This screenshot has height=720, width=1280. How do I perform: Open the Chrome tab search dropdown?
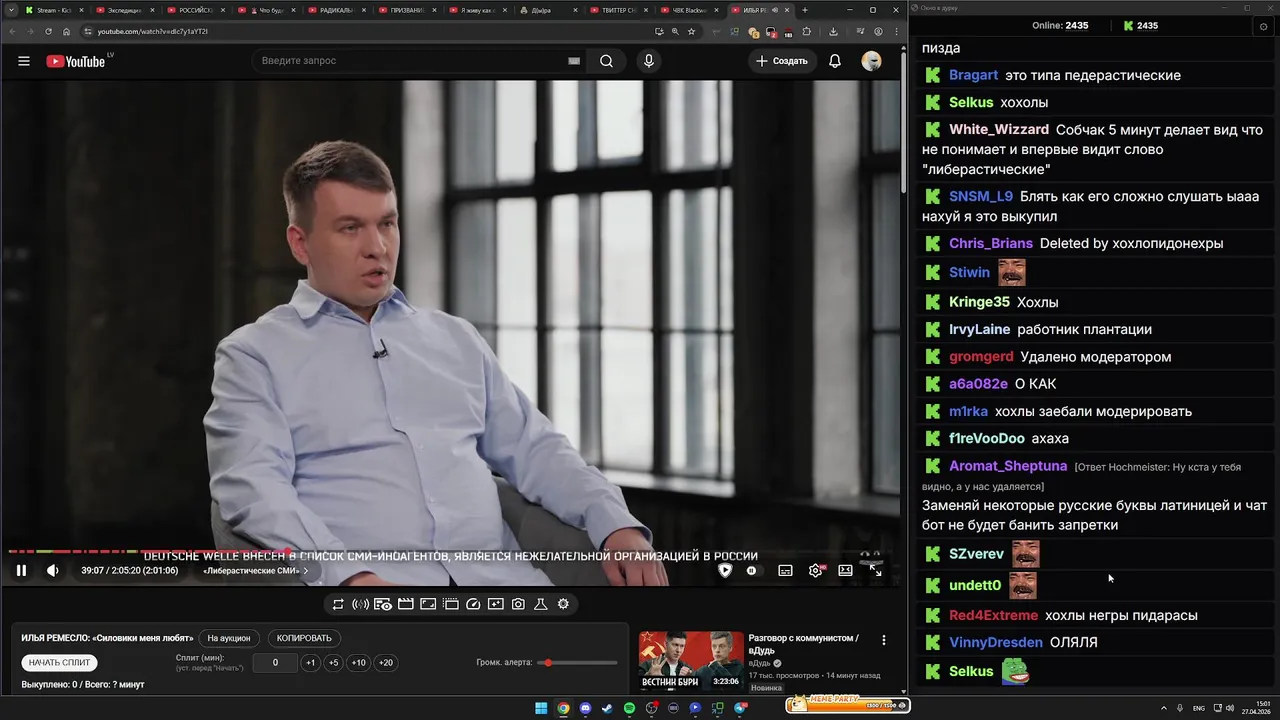(x=12, y=10)
